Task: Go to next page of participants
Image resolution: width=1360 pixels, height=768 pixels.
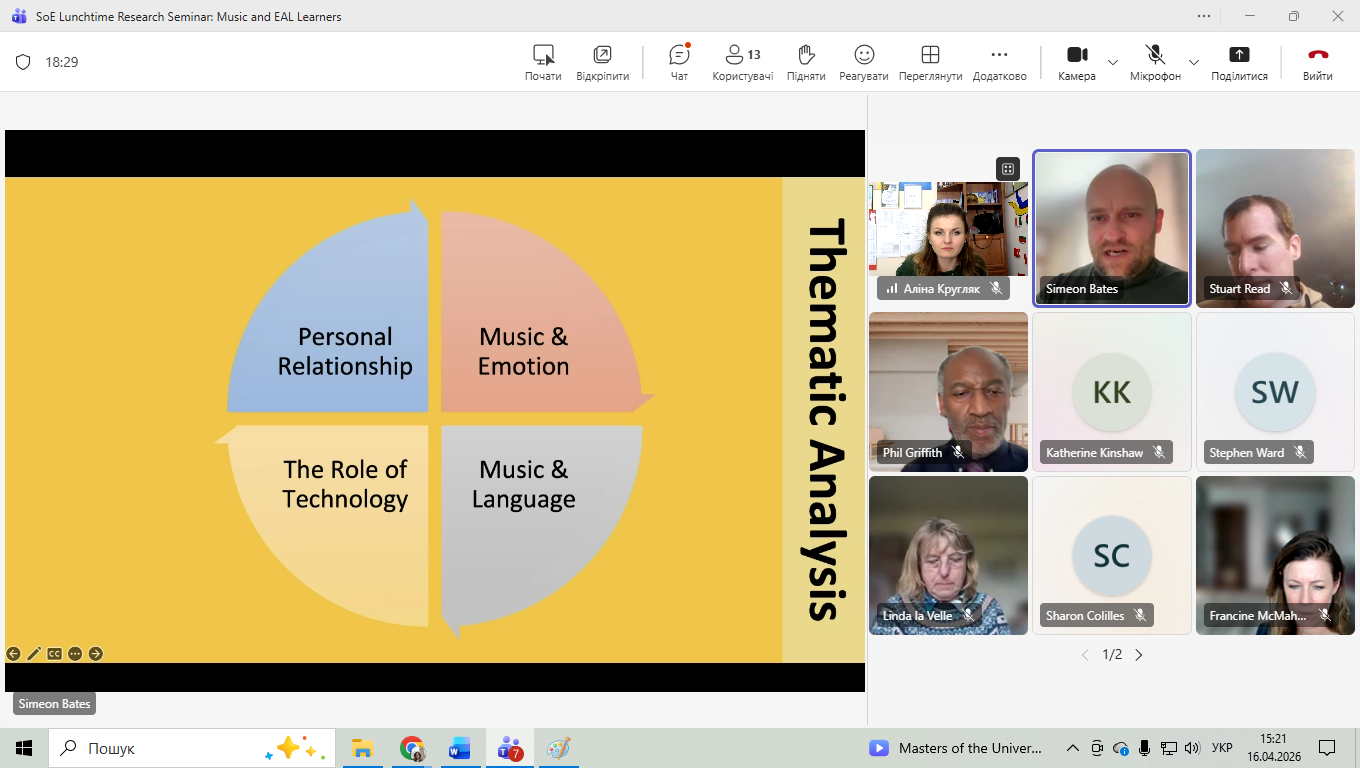Action: 1138,655
